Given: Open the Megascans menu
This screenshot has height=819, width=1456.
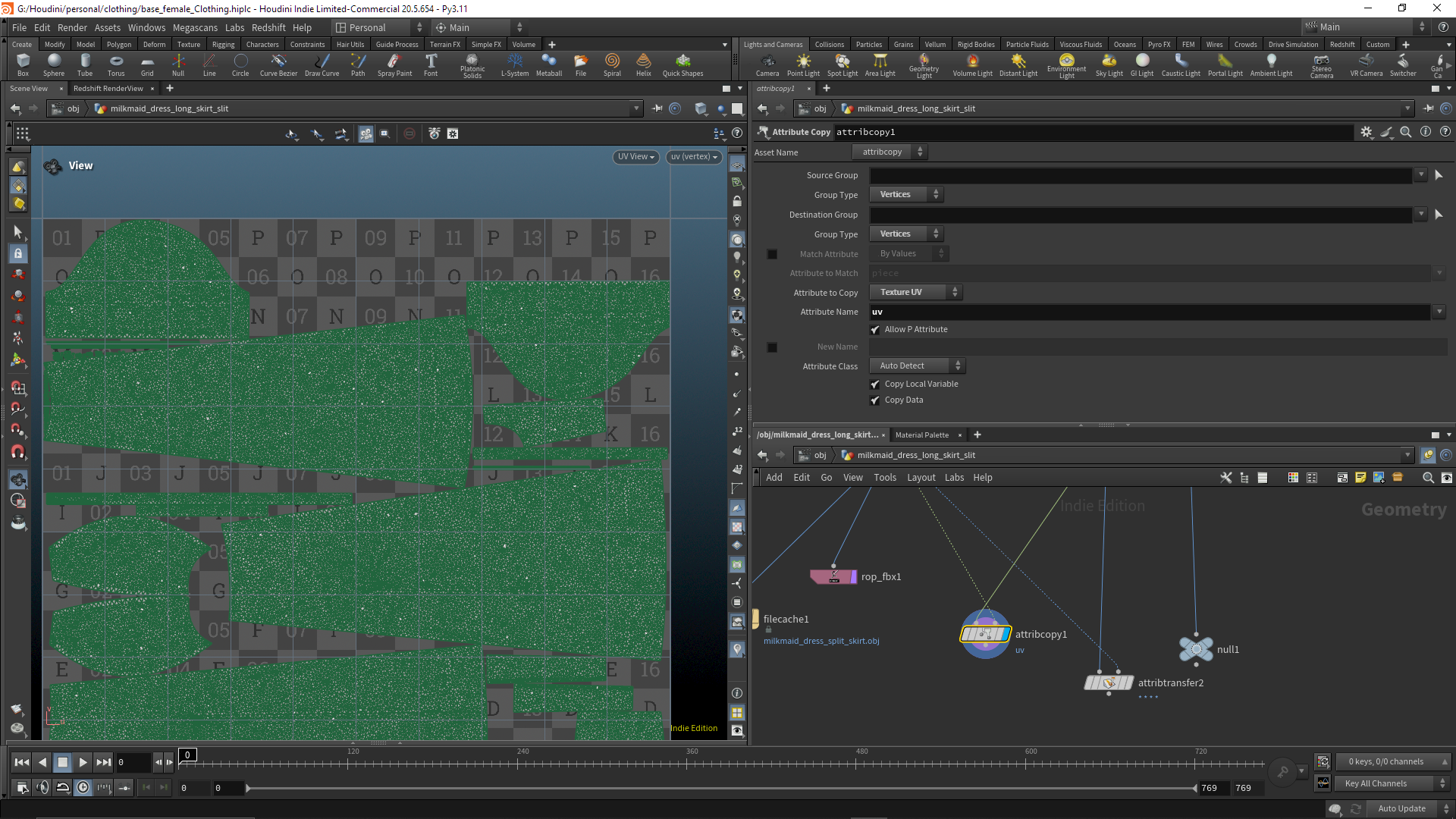Looking at the screenshot, I should tap(195, 27).
